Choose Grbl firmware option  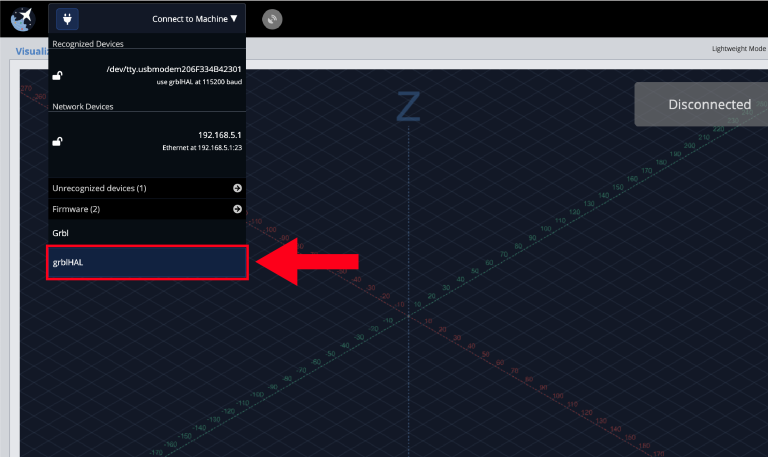coord(147,233)
